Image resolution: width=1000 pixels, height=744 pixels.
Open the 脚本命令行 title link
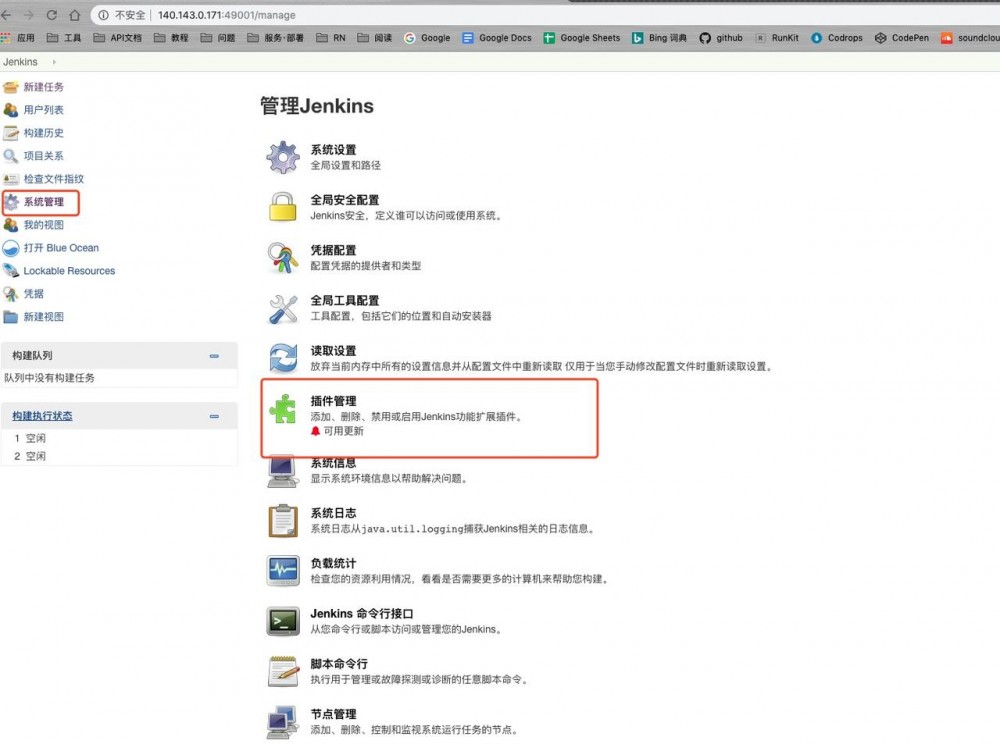(339, 664)
